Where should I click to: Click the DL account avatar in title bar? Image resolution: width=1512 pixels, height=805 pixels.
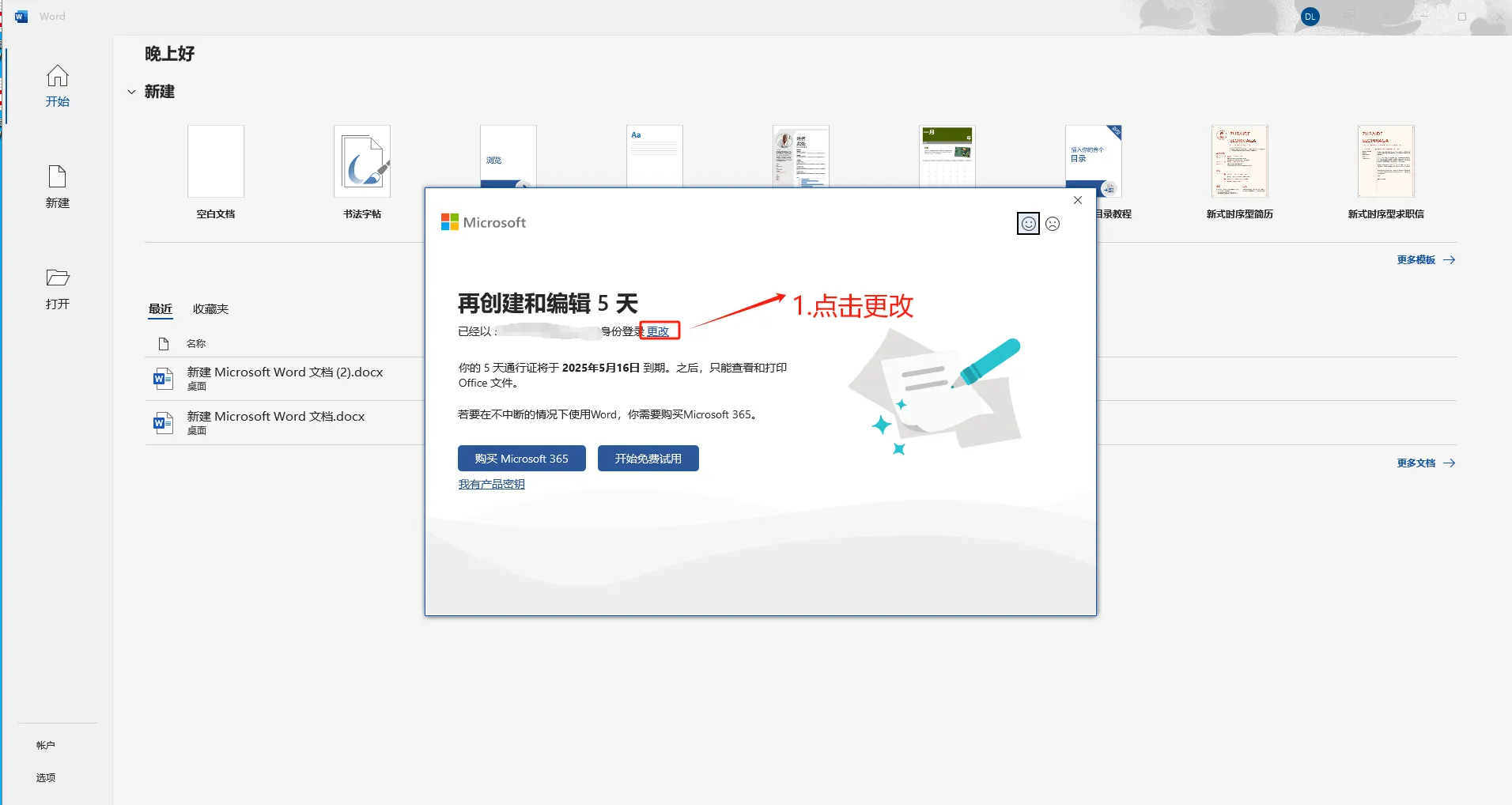tap(1310, 17)
